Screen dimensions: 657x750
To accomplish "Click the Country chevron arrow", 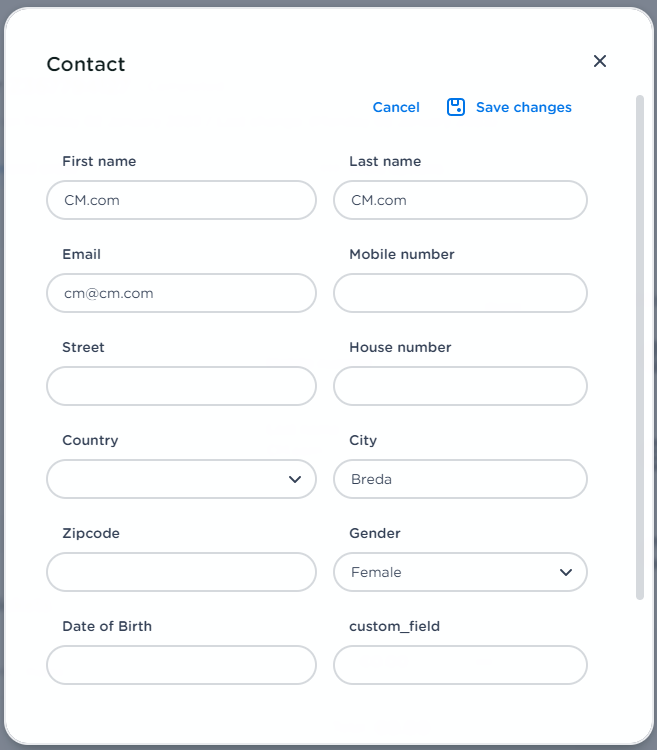I will pos(295,479).
